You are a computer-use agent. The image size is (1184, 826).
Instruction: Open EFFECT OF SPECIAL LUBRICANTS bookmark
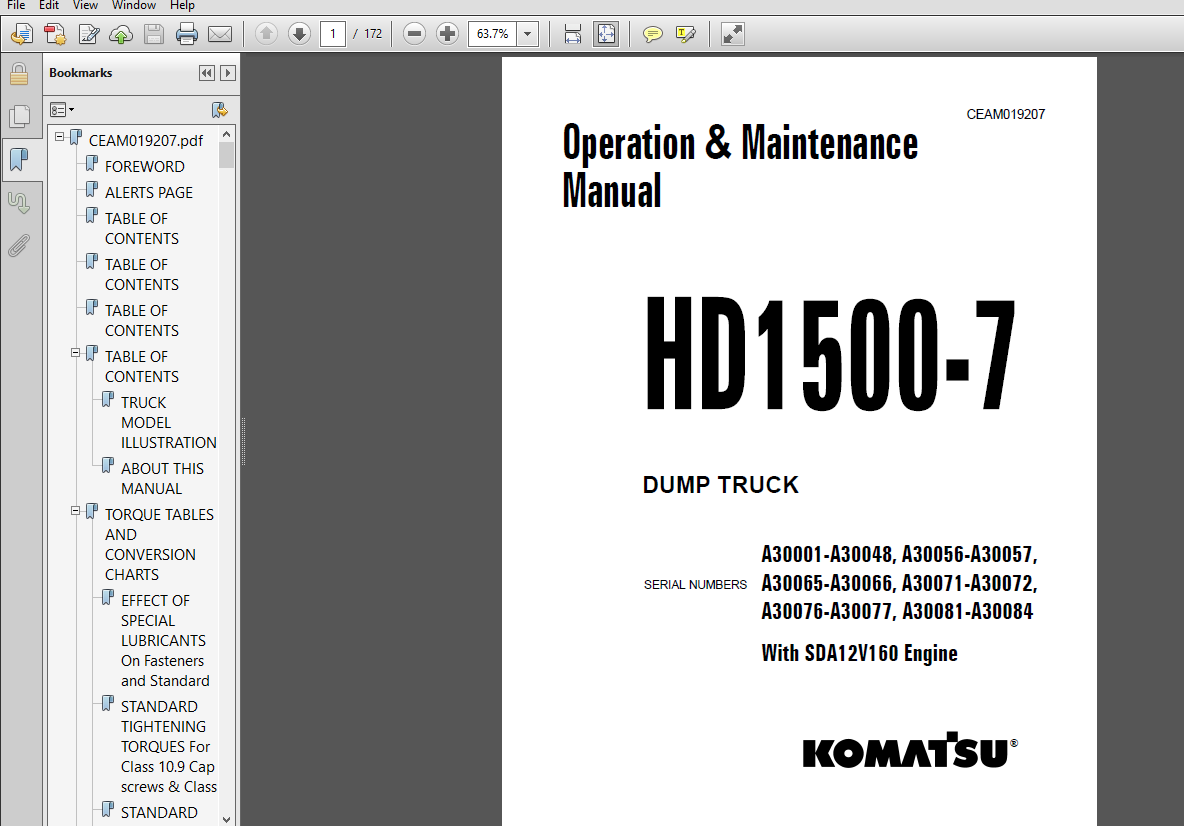click(165, 640)
